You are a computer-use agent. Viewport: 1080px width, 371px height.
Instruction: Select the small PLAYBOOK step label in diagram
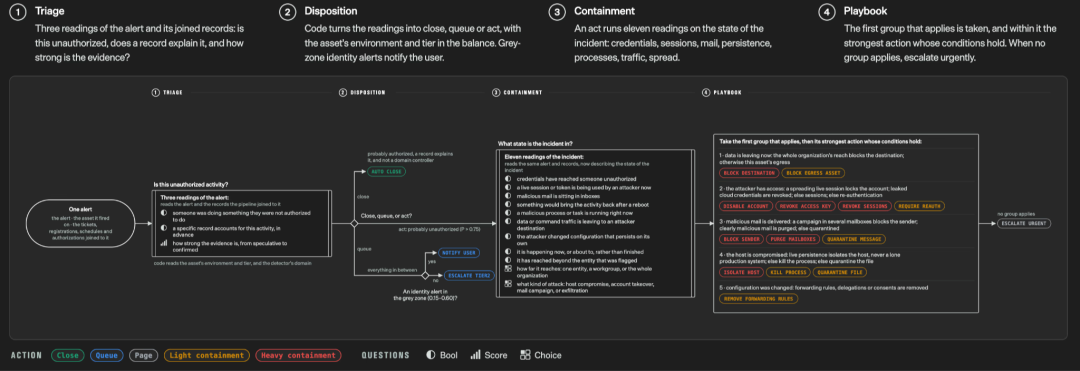721,92
